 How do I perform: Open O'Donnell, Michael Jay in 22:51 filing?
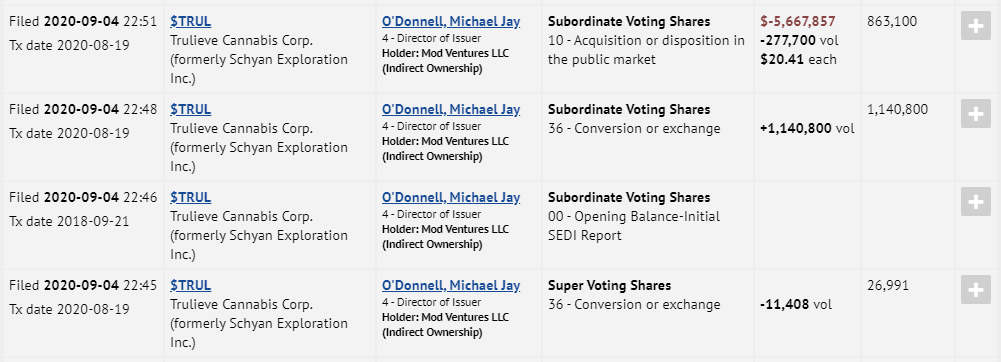point(451,21)
